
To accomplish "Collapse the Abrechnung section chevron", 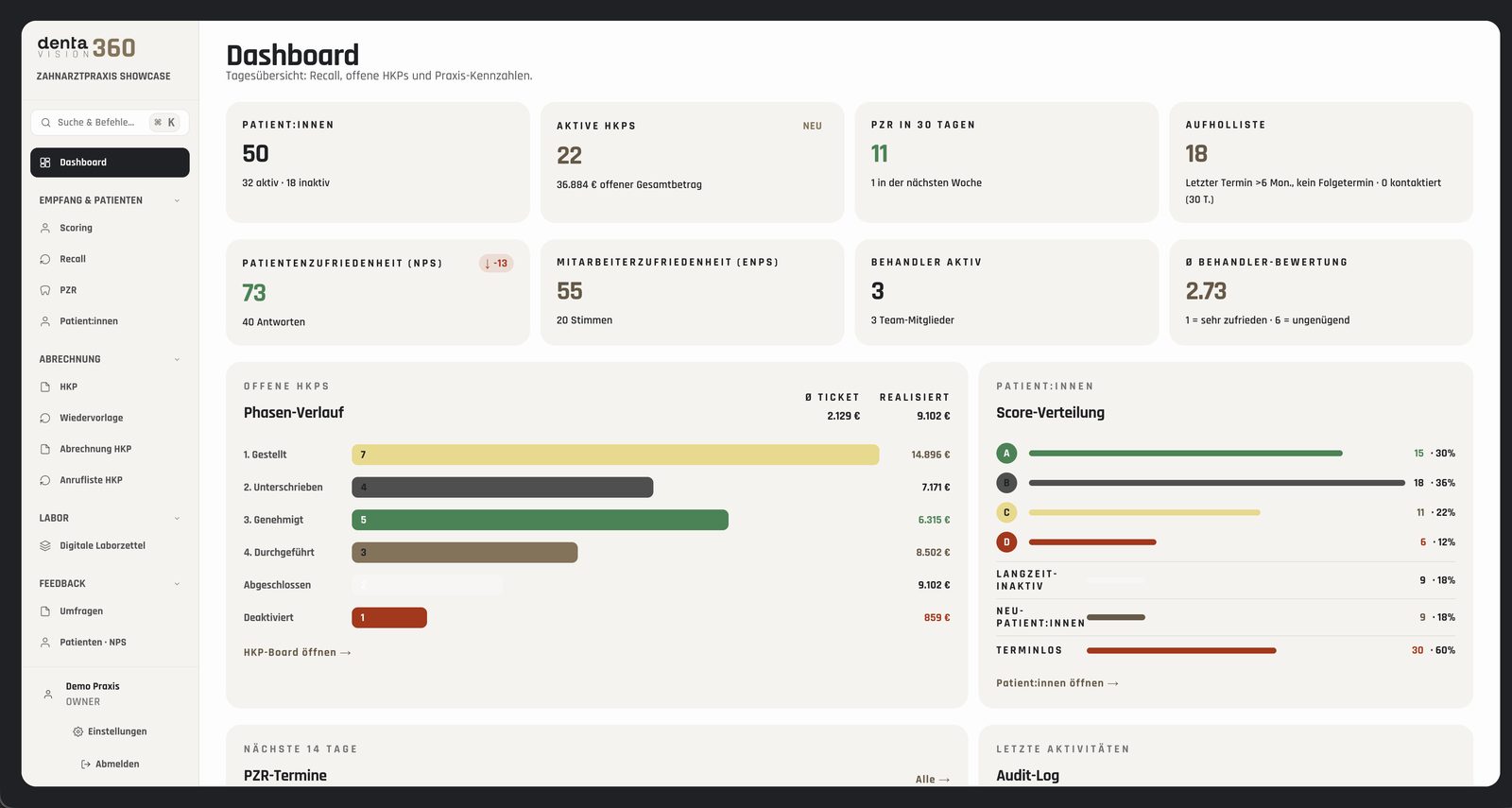I will point(177,359).
